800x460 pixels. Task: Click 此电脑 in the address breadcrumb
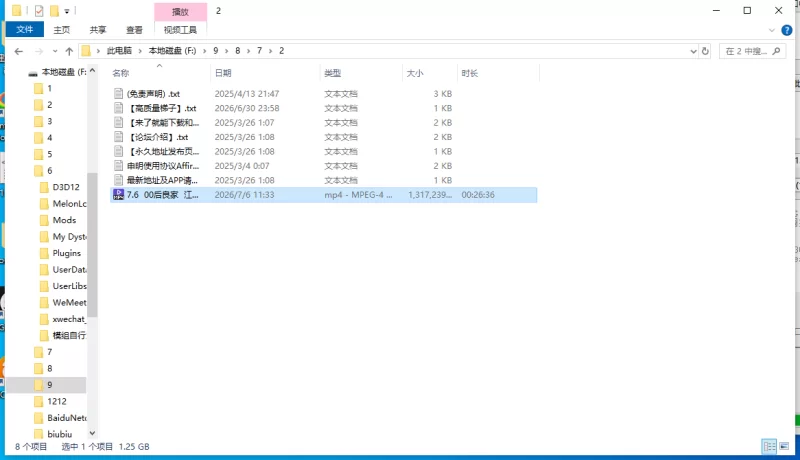(119, 51)
